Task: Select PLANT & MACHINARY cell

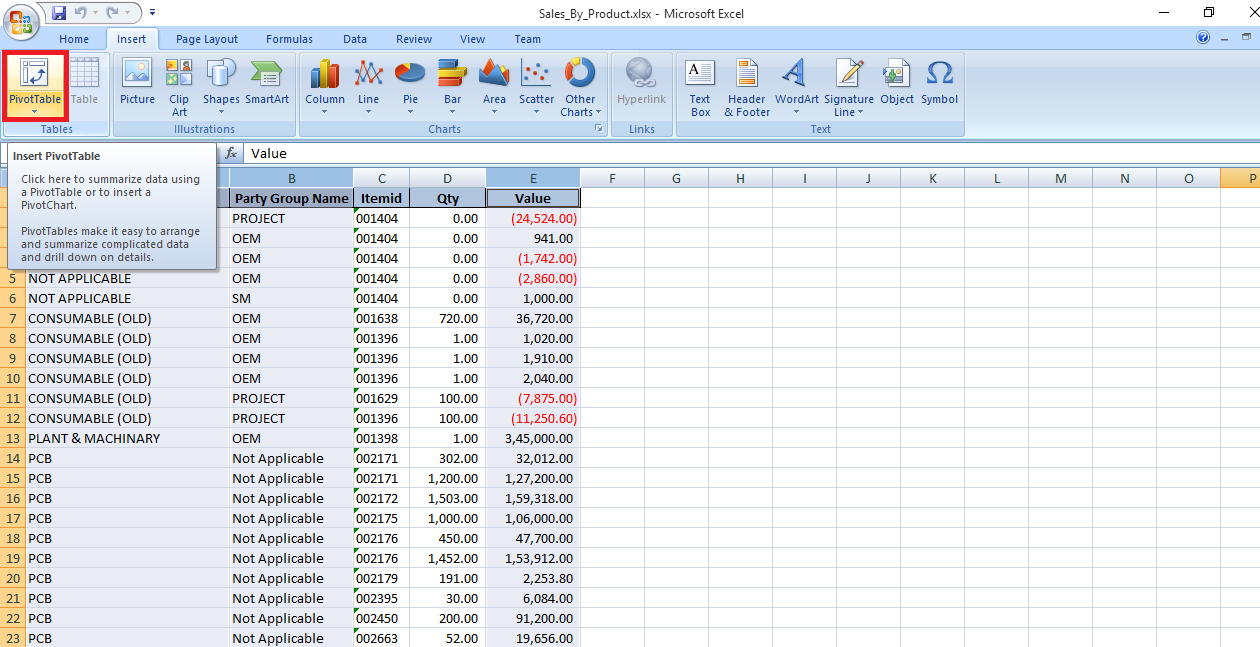Action: (x=127, y=438)
